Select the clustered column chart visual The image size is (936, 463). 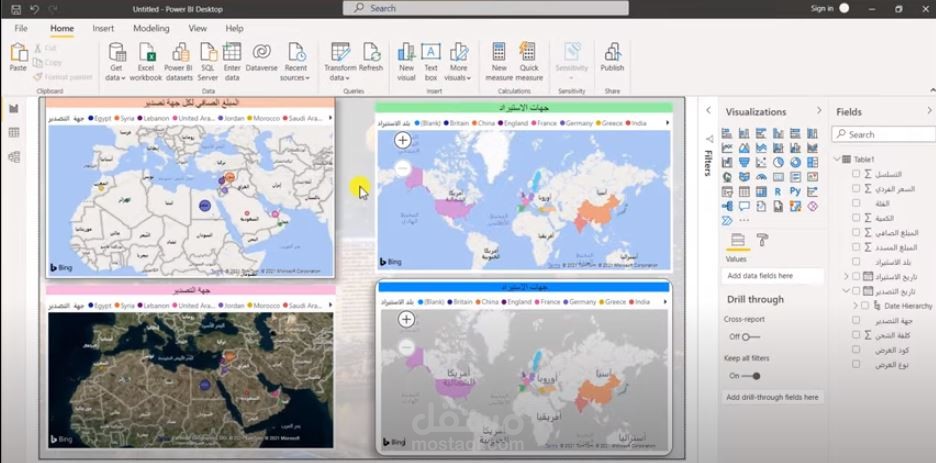pos(778,133)
